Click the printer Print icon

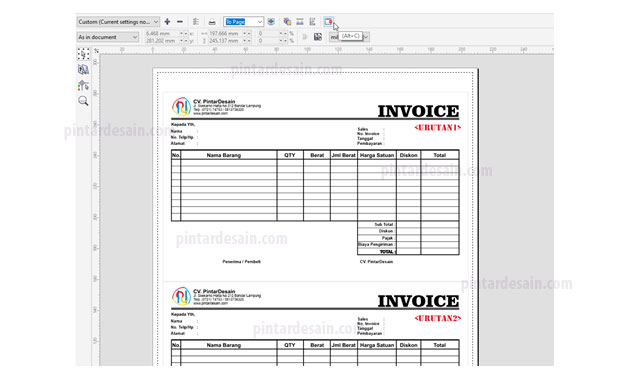click(212, 22)
